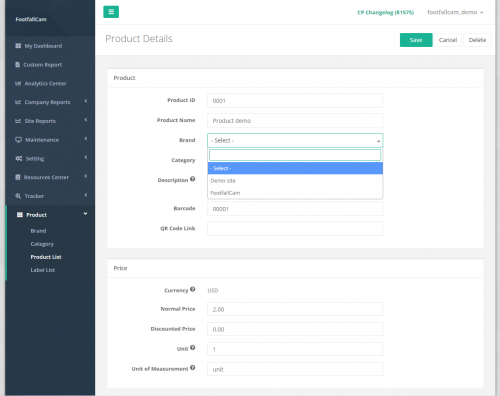The width and height of the screenshot is (500, 396).
Task: Collapse Product submenu arrow
Action: [85, 214]
